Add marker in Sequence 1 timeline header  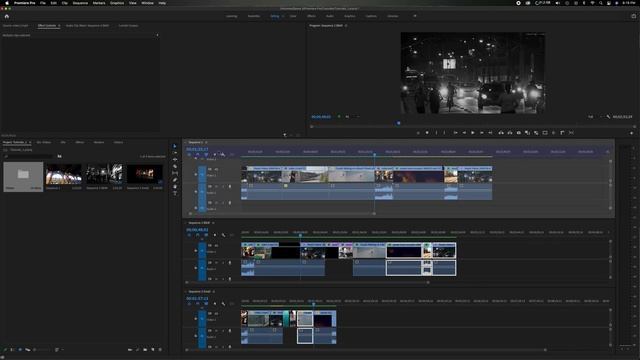pyautogui.click(x=215, y=155)
